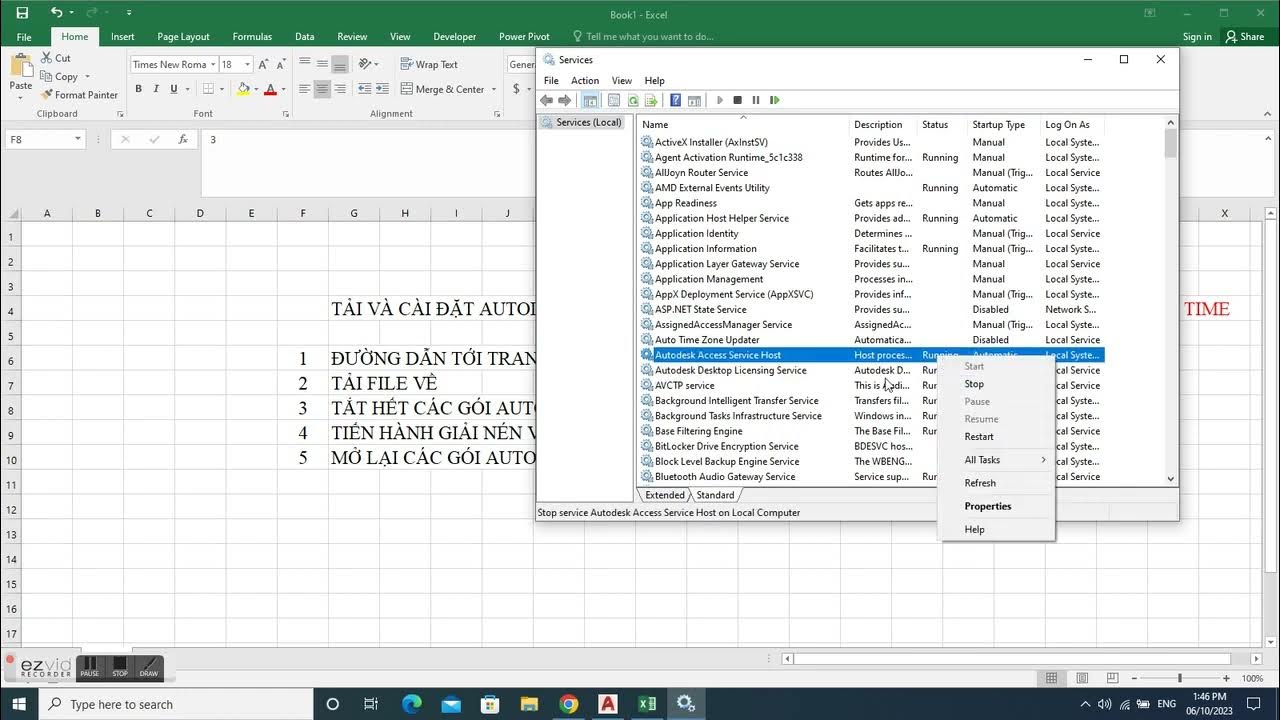Click Restart Service icon in Services toolbar
This screenshot has width=1280, height=720.
tap(775, 100)
